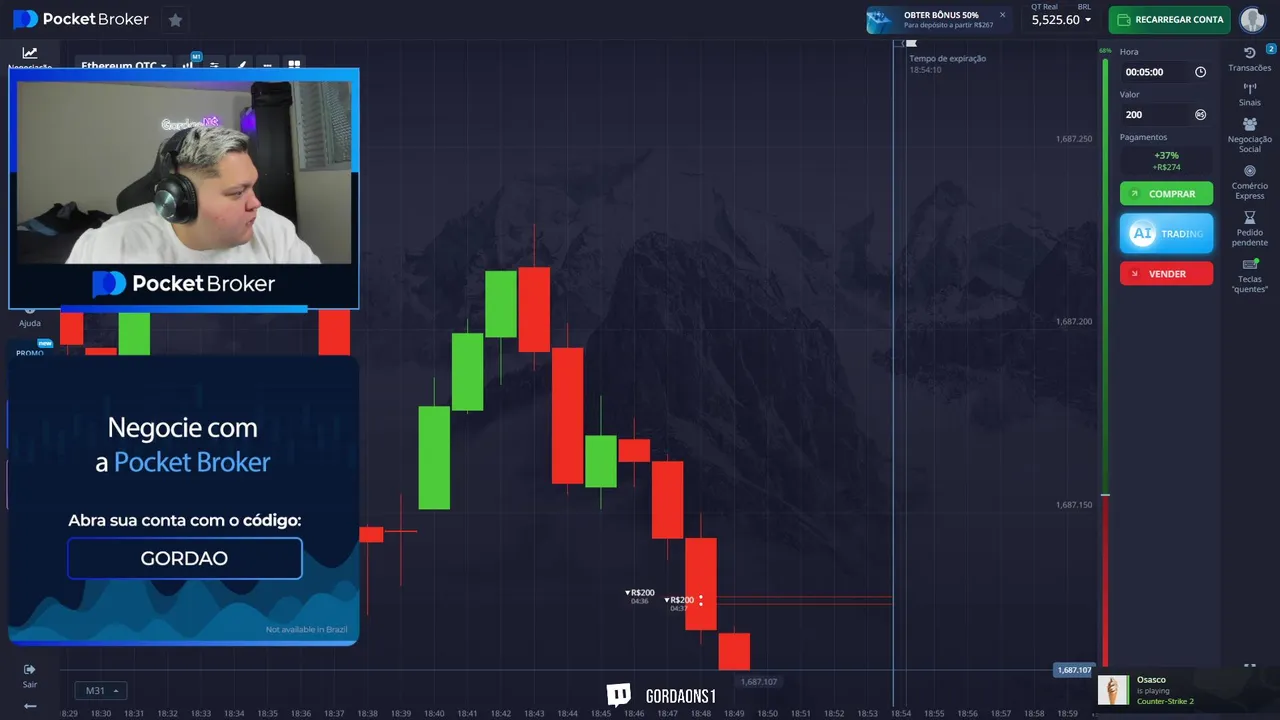1280x720 pixels.
Task: Click the second R$200 trade marker at 04:37
Action: tap(679, 603)
